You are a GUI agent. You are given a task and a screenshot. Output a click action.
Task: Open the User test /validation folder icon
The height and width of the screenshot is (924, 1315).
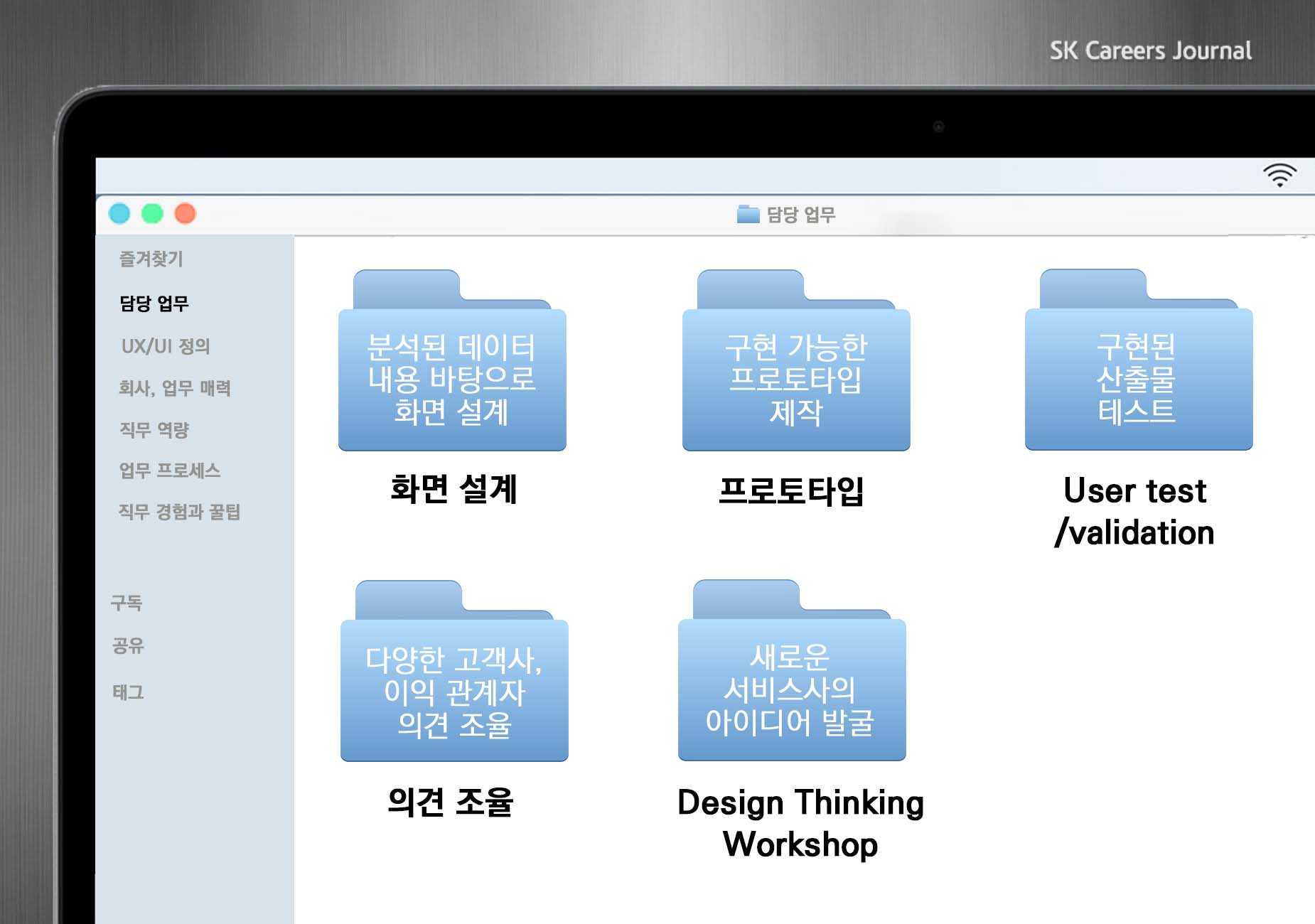click(1139, 360)
